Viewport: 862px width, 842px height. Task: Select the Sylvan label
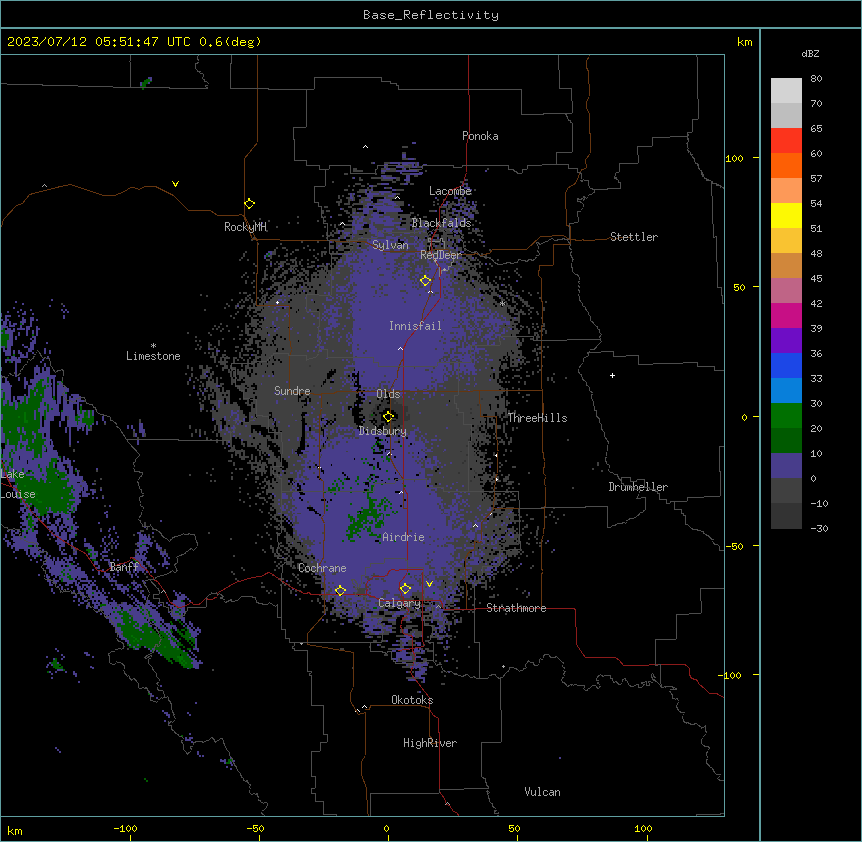point(390,245)
